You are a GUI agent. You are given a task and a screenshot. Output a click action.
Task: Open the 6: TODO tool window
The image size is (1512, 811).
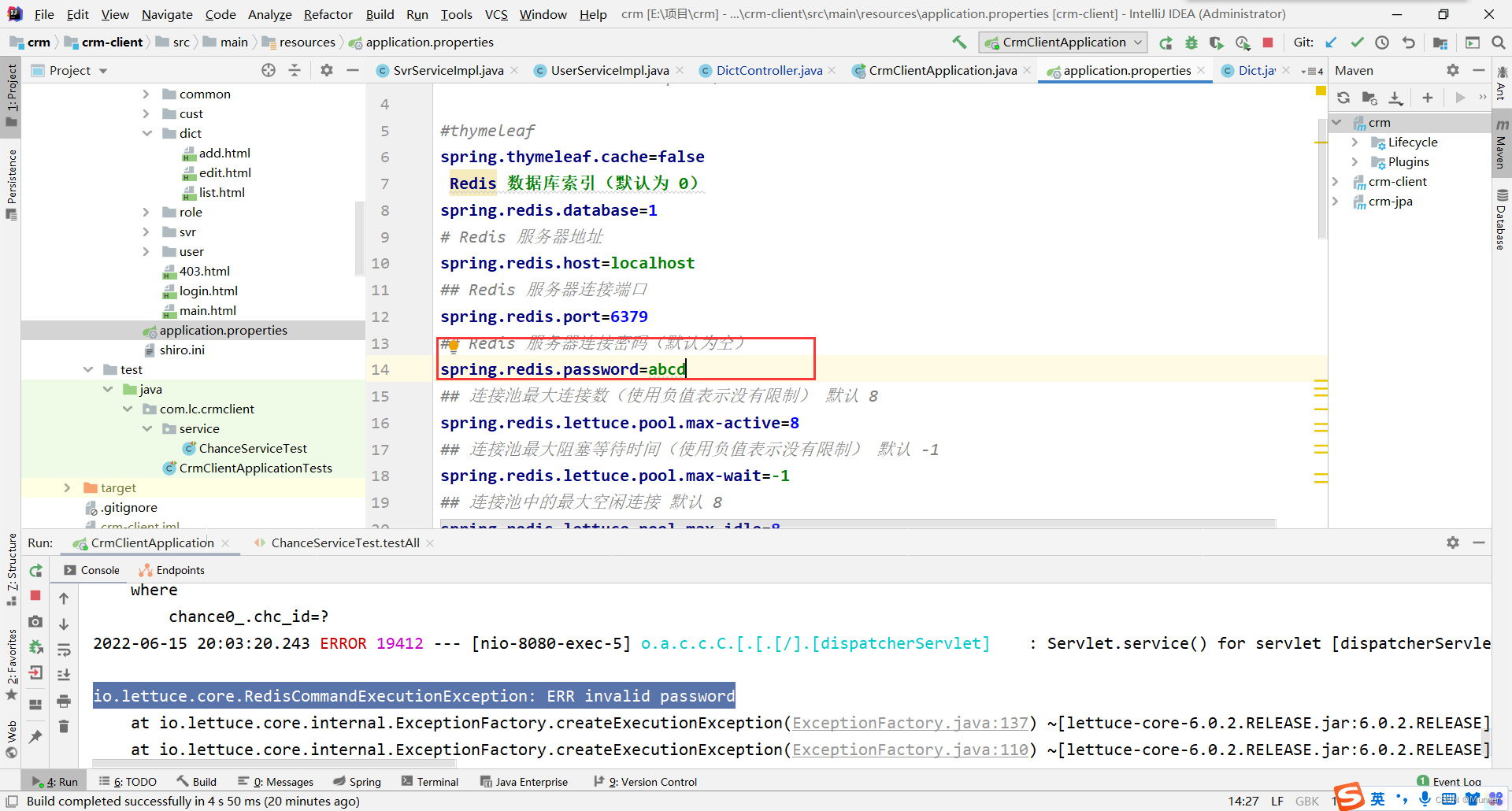(128, 781)
